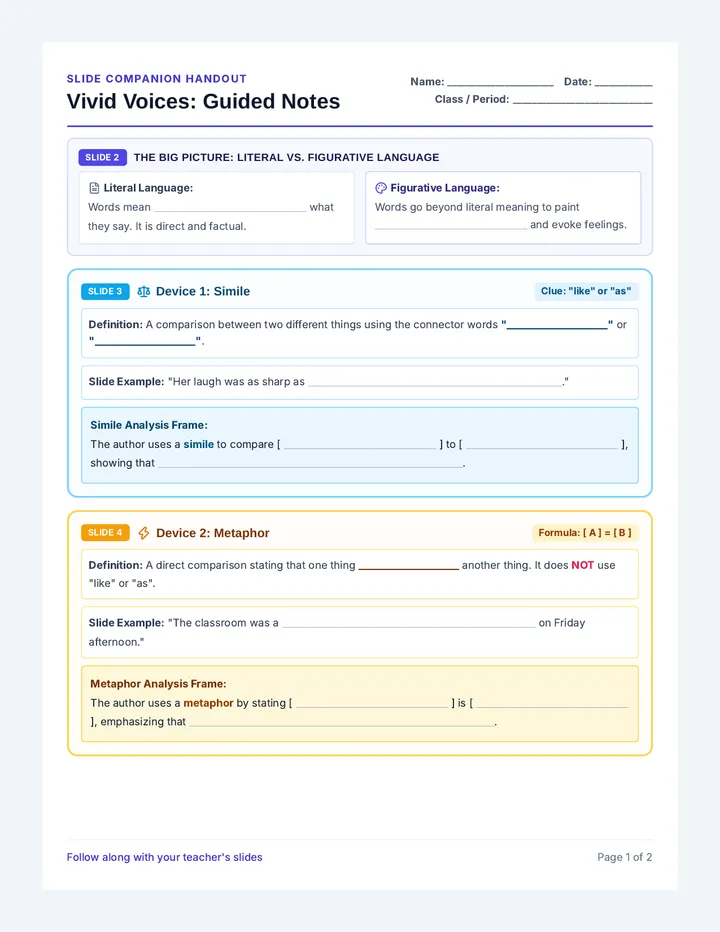720x932 pixels.
Task: Click the blank after "The classroom was a"
Action: pyautogui.click(x=409, y=625)
